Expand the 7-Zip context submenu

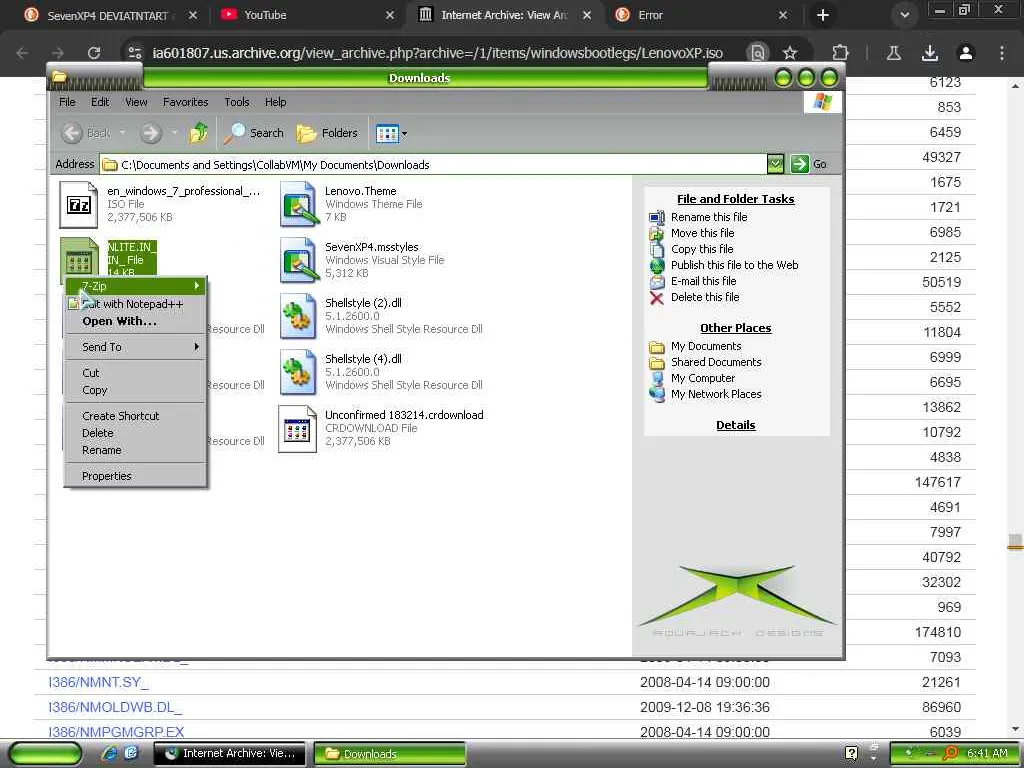click(136, 286)
